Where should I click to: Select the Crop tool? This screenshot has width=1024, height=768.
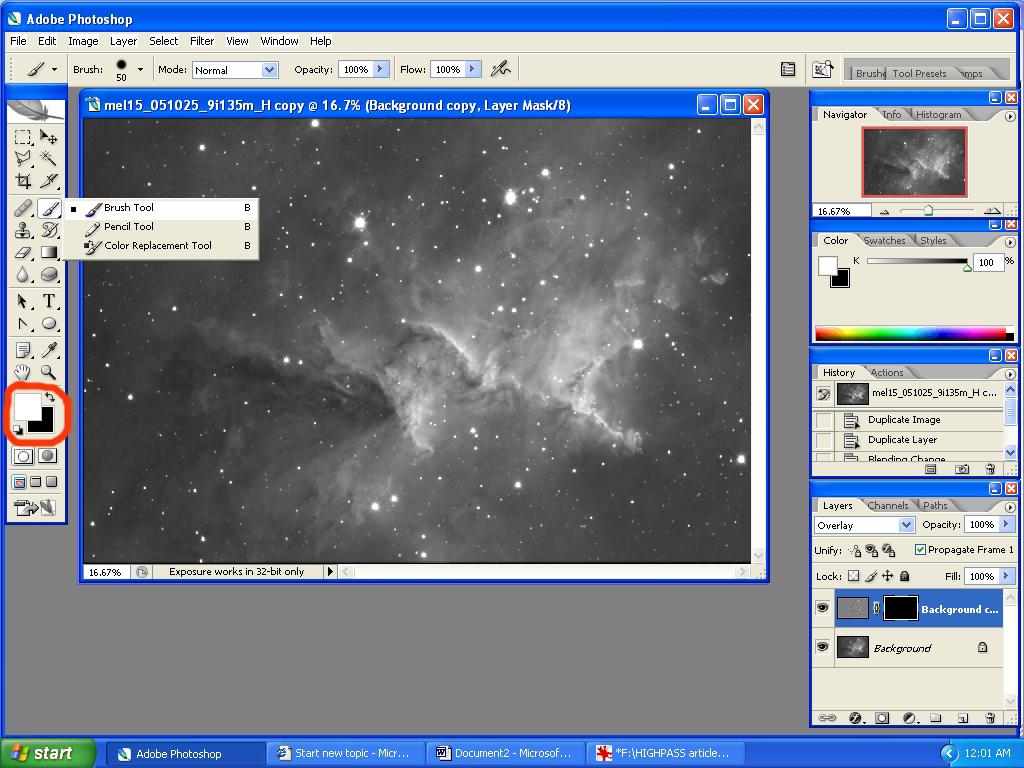click(x=23, y=180)
